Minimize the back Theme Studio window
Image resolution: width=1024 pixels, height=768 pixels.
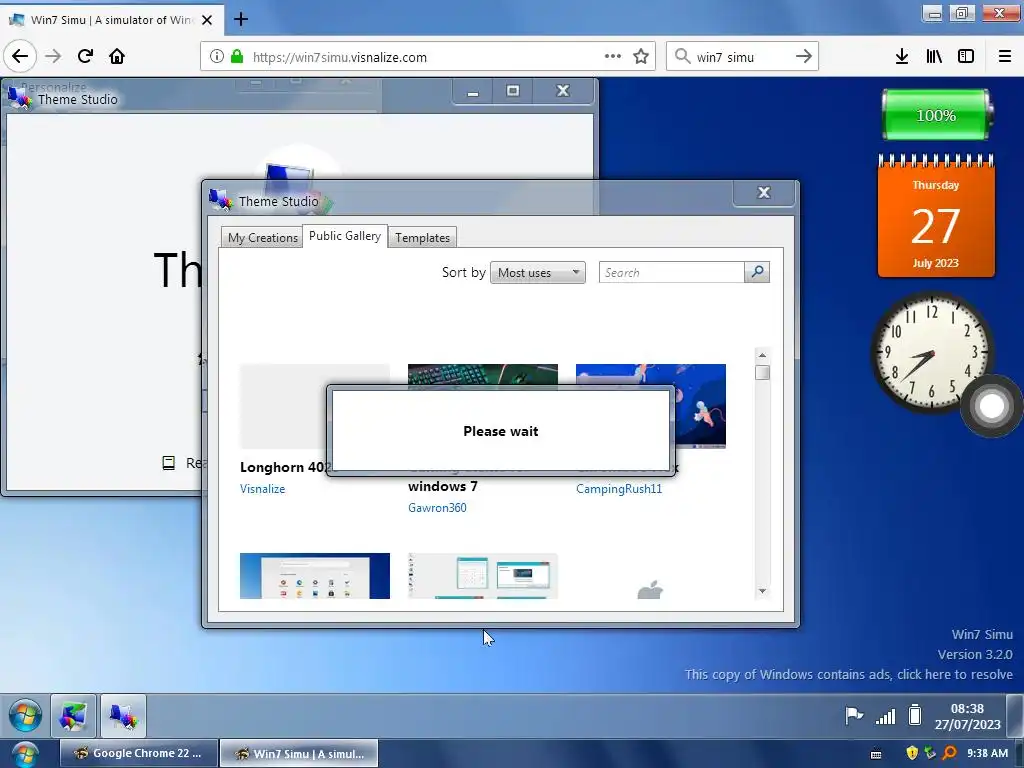(x=473, y=91)
